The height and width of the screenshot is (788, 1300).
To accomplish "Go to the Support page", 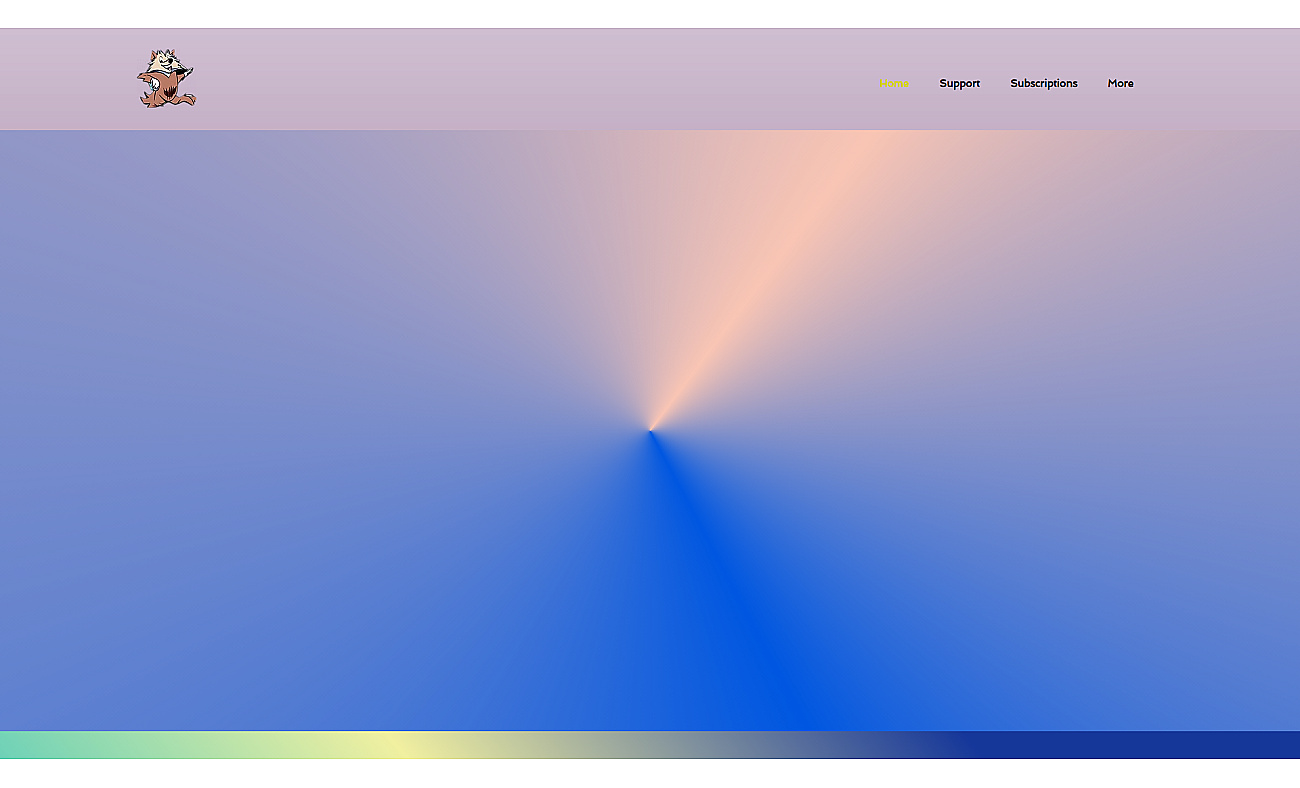I will (960, 83).
